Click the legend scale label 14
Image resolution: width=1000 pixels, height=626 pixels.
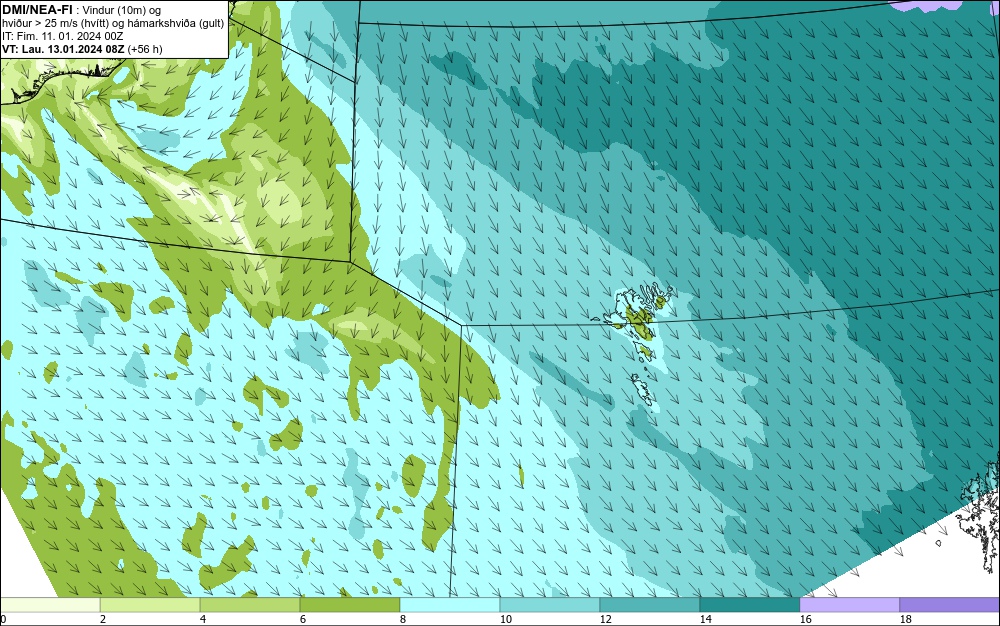point(705,619)
